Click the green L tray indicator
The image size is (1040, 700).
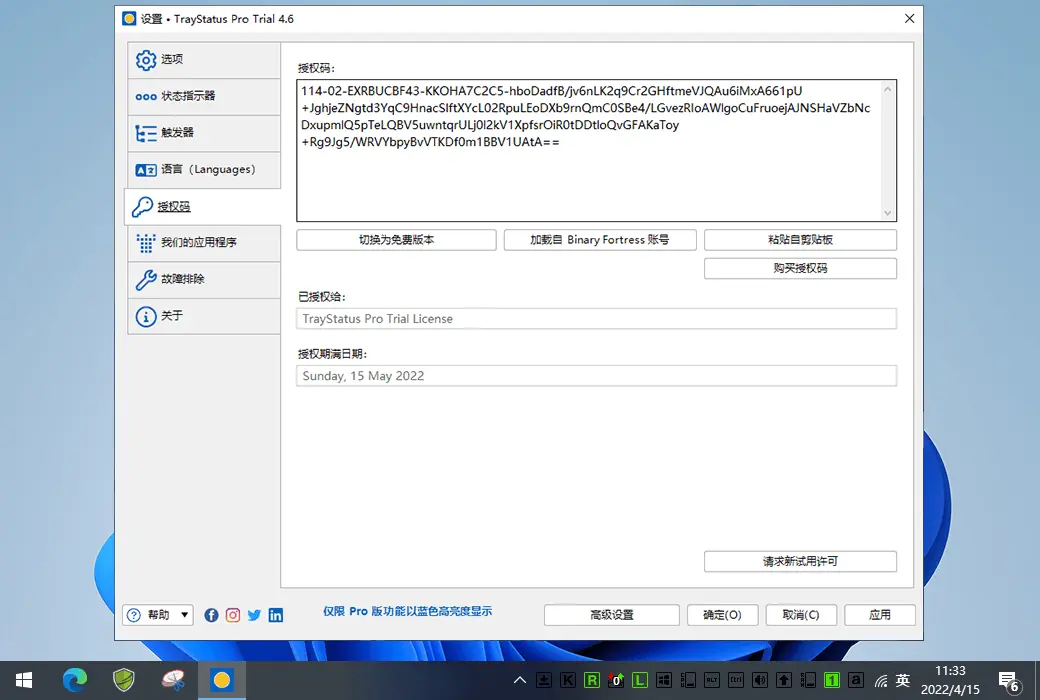640,680
